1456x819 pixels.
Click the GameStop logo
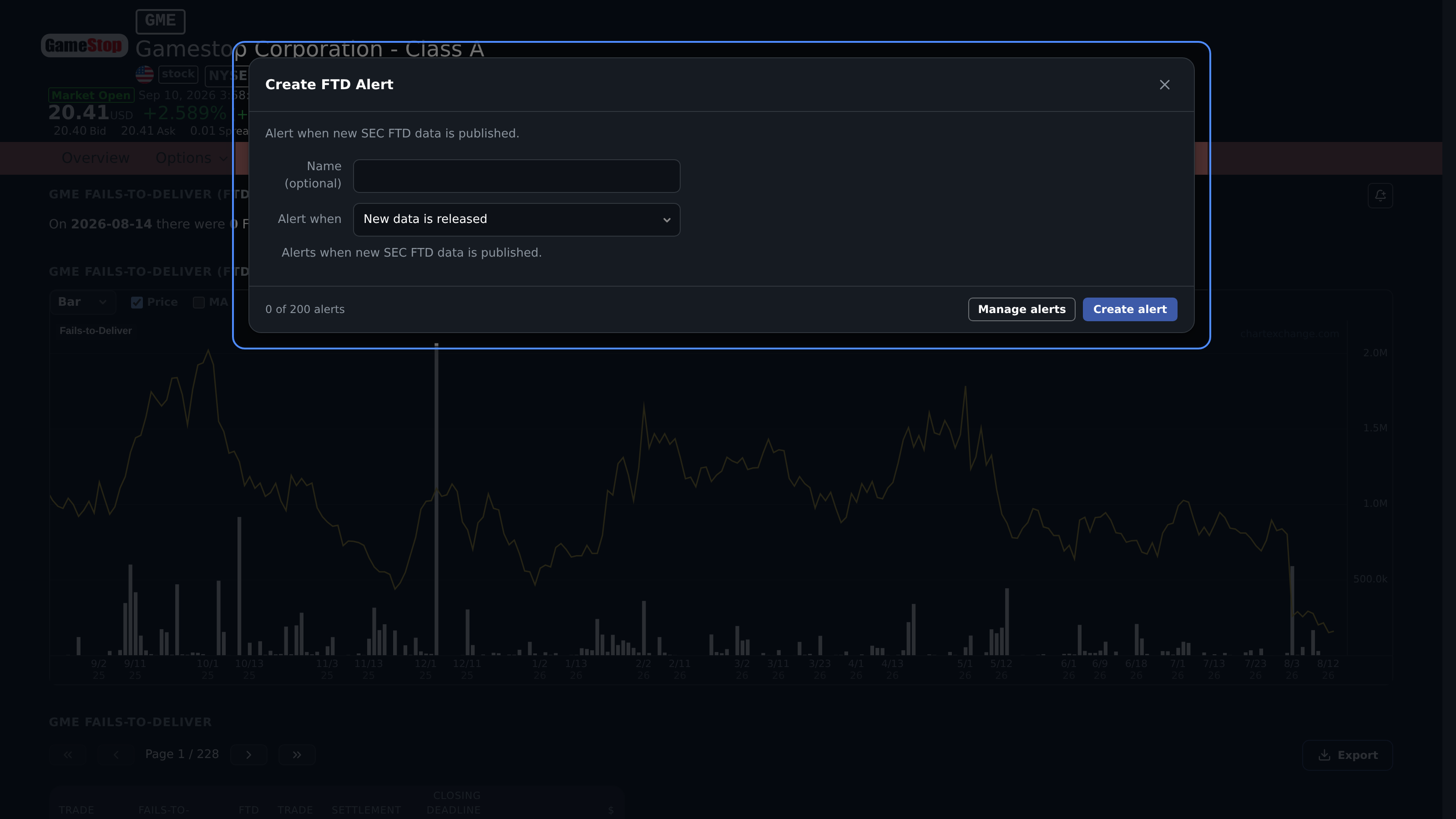84,45
